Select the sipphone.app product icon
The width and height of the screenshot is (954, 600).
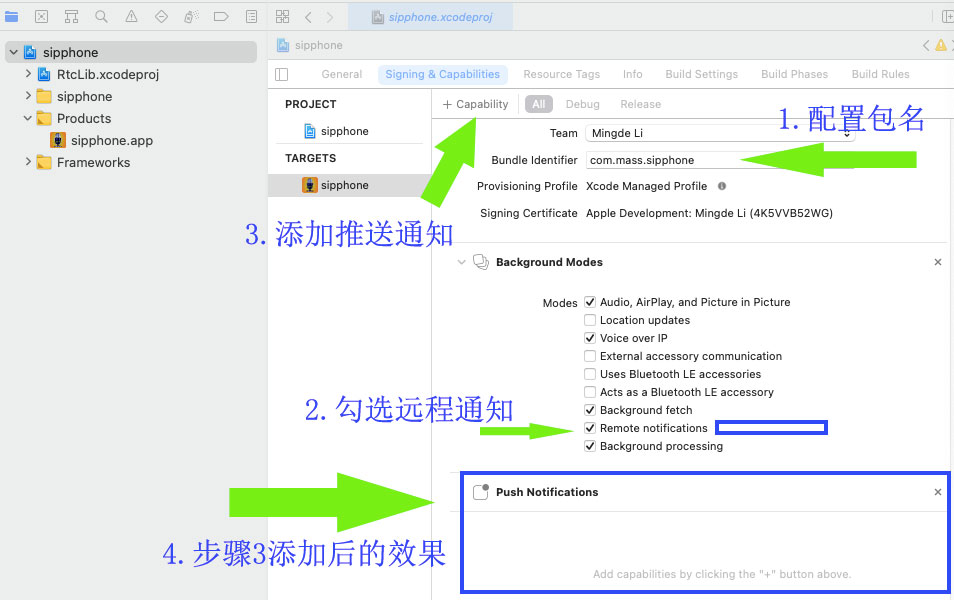tap(58, 141)
